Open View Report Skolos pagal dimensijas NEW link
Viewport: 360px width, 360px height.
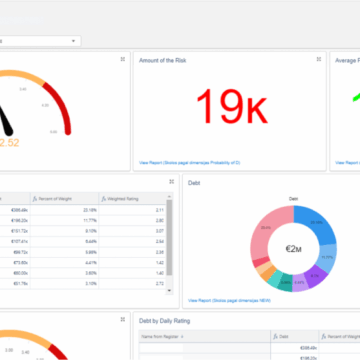pyautogui.click(x=229, y=300)
